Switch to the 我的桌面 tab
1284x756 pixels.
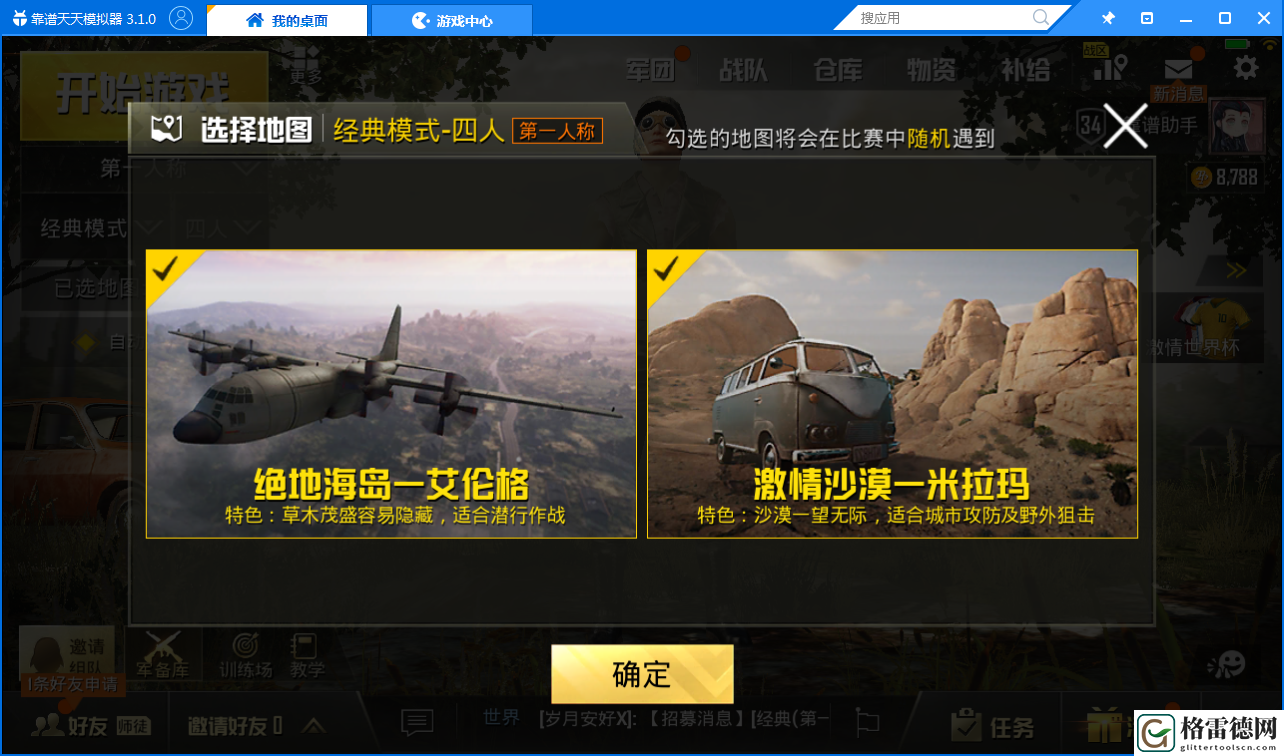pos(287,20)
